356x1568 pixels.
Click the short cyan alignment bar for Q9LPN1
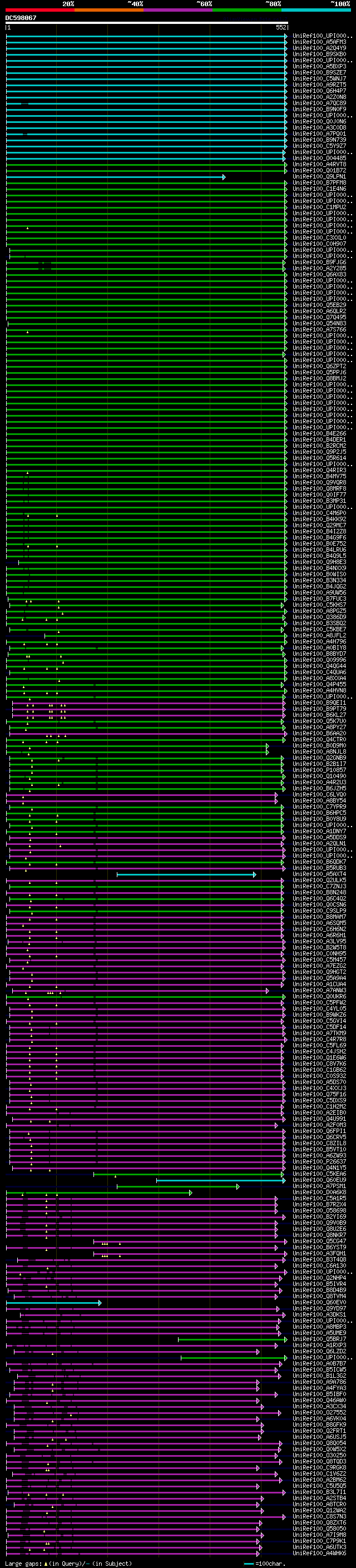(116, 177)
